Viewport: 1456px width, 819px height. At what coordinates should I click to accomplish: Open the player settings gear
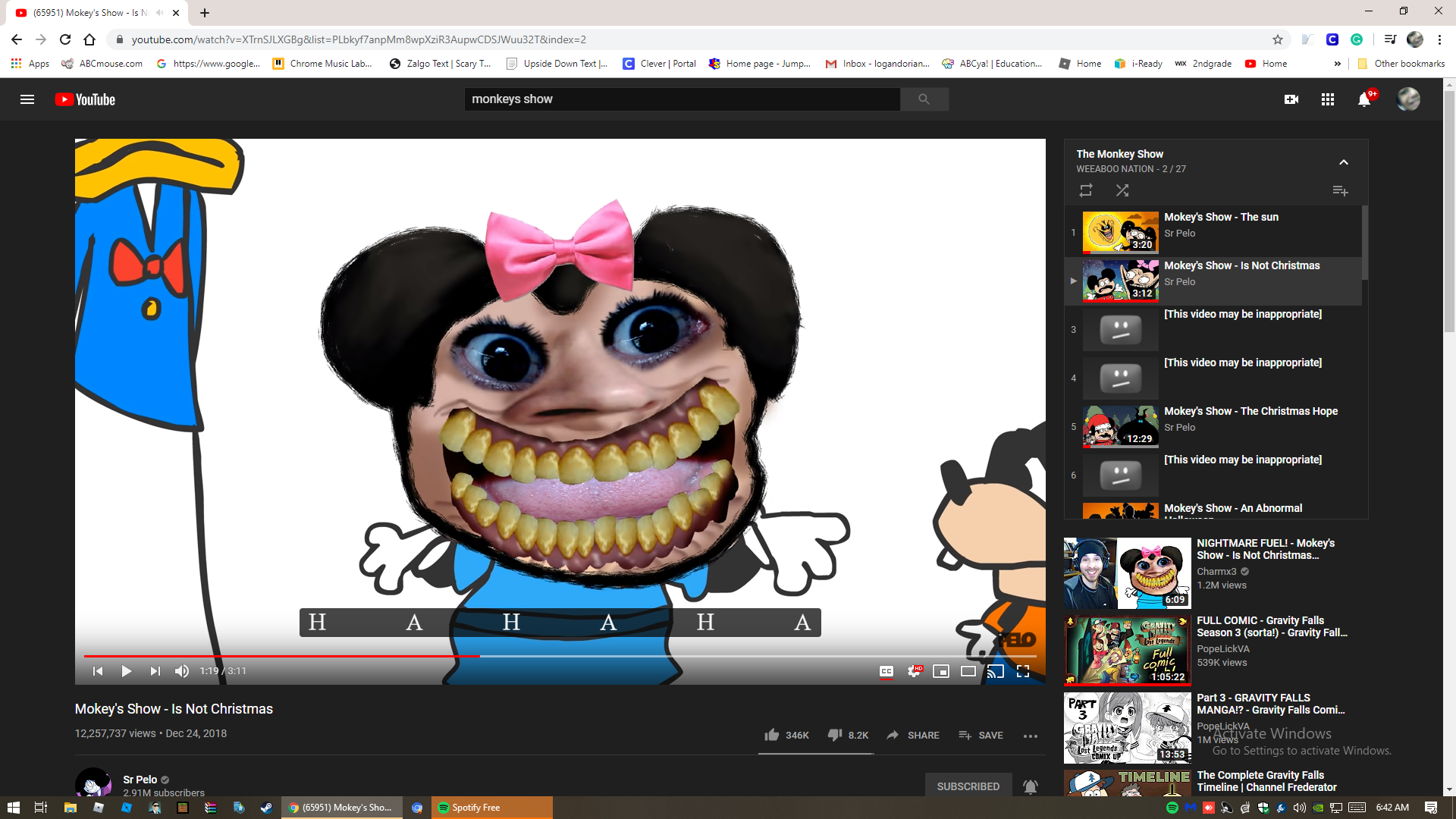coord(914,671)
